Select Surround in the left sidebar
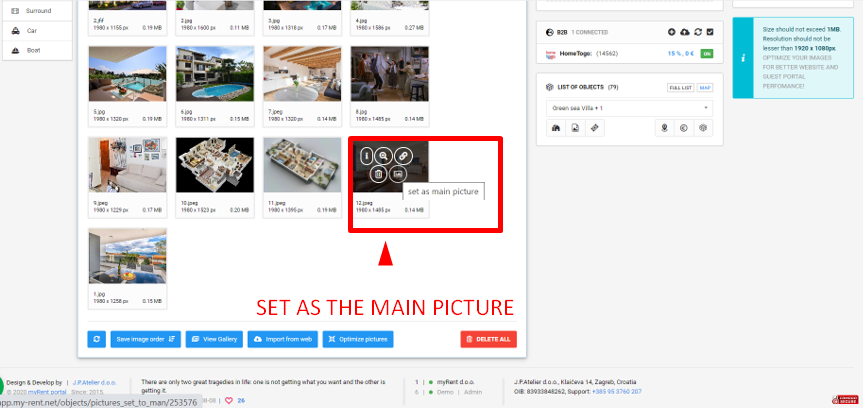Screen dimensions: 863x408 [37, 10]
